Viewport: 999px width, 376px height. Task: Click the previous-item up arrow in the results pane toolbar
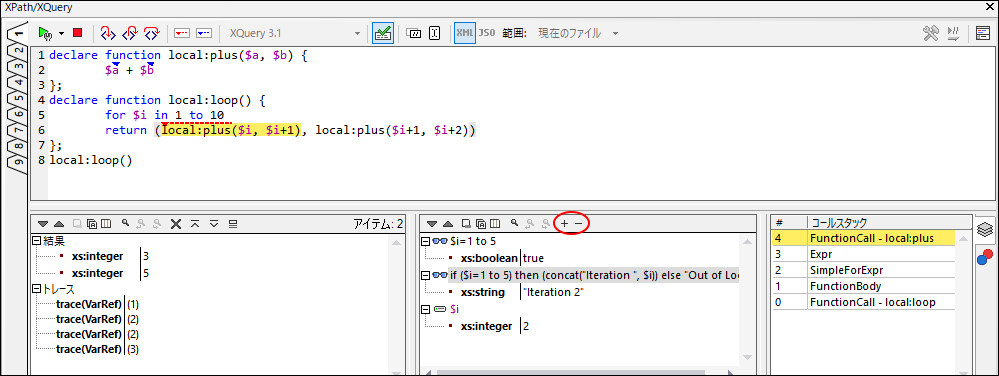(x=59, y=224)
